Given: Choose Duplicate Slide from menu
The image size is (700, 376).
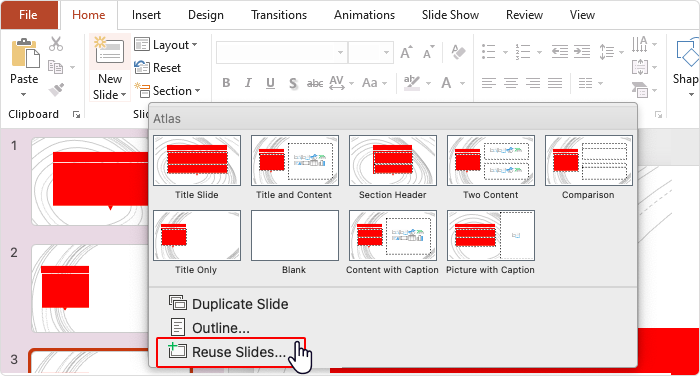Looking at the screenshot, I should coord(228,304).
